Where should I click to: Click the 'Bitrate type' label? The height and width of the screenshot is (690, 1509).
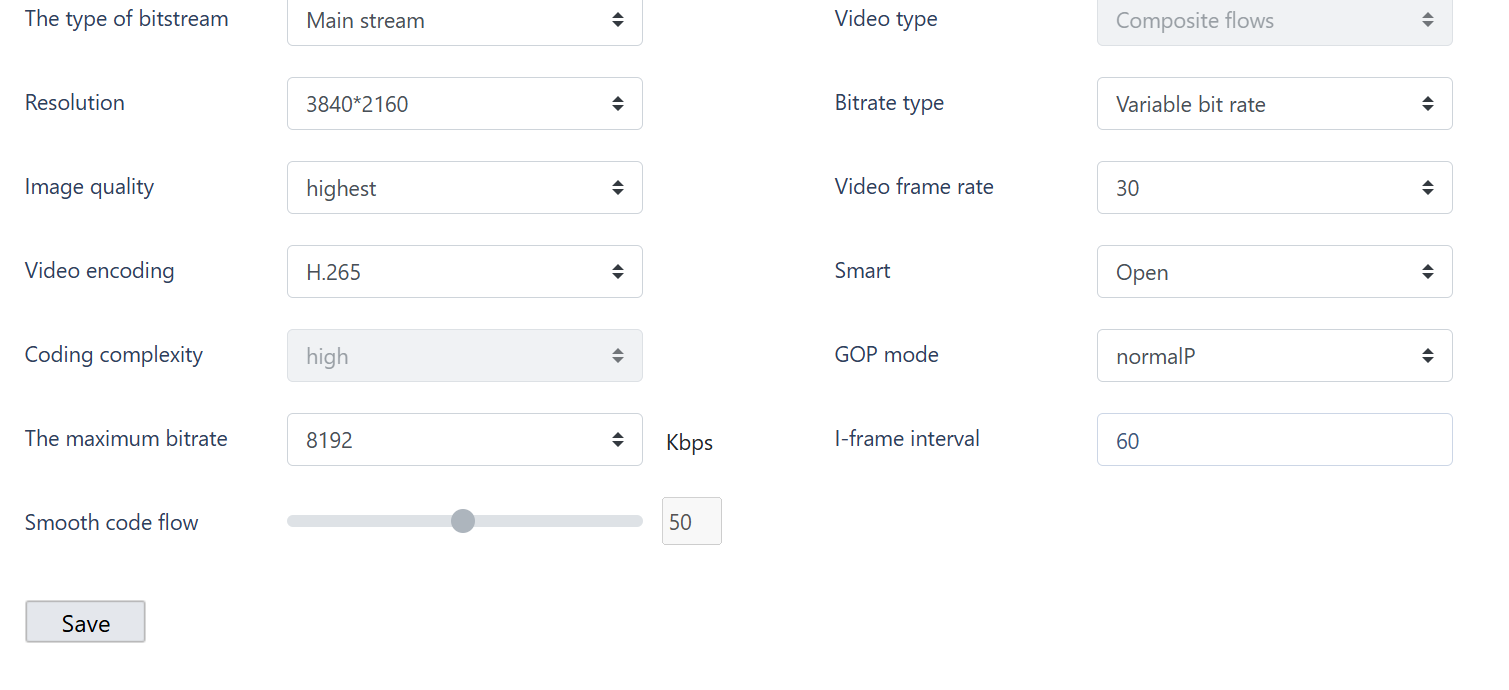[889, 103]
